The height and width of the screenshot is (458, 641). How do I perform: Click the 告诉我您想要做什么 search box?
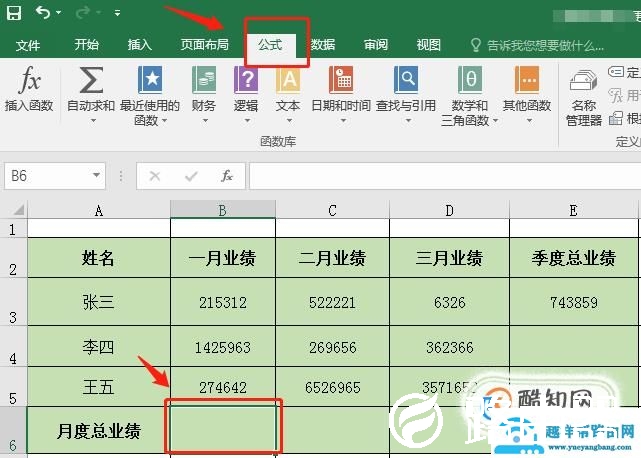538,45
